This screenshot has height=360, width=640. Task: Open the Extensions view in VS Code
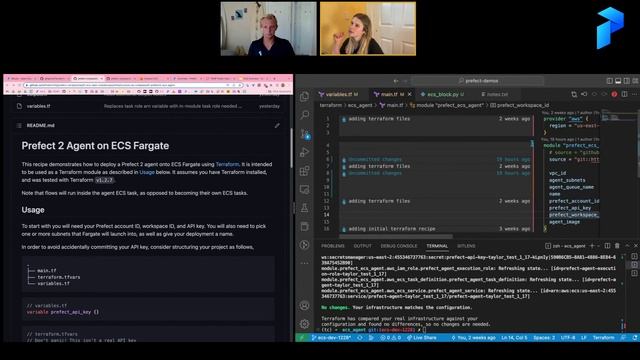coord(304,171)
